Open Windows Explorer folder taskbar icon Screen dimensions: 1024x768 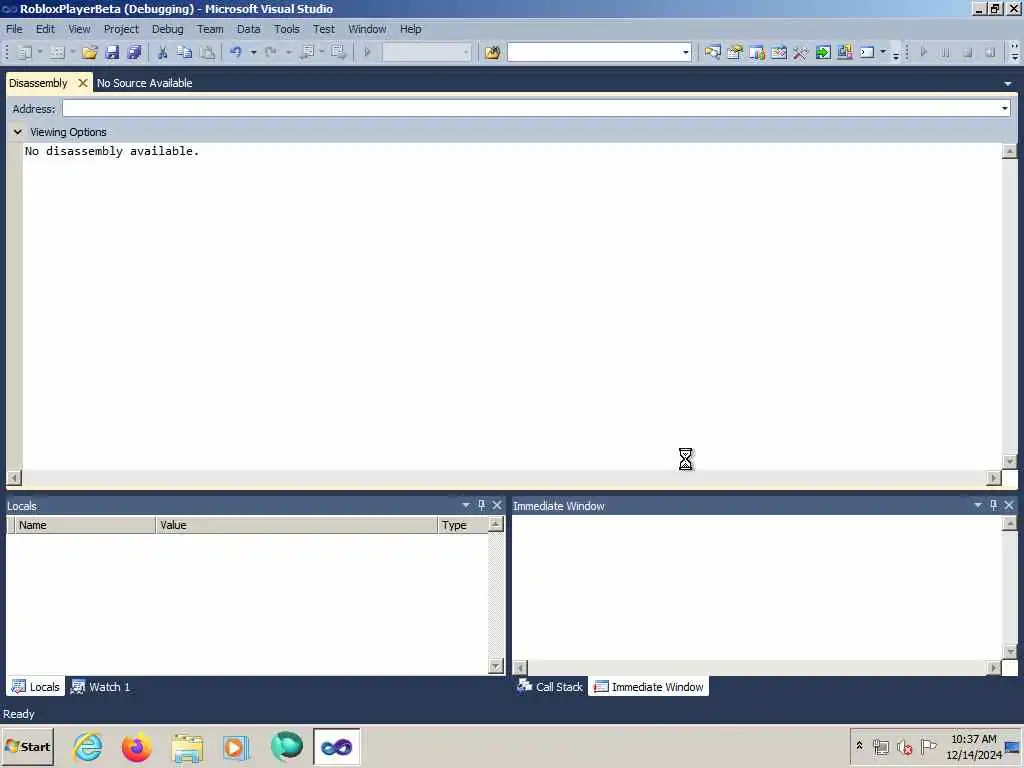(x=187, y=746)
